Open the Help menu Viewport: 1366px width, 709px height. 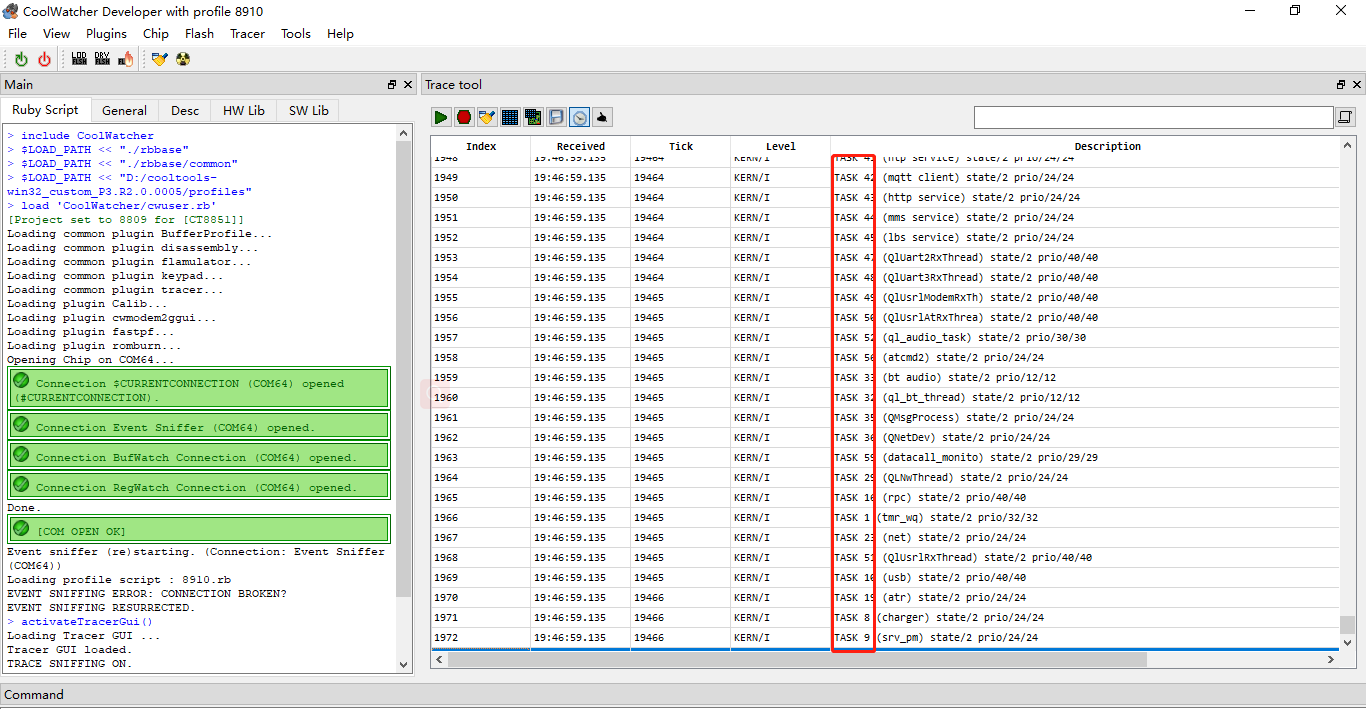340,34
